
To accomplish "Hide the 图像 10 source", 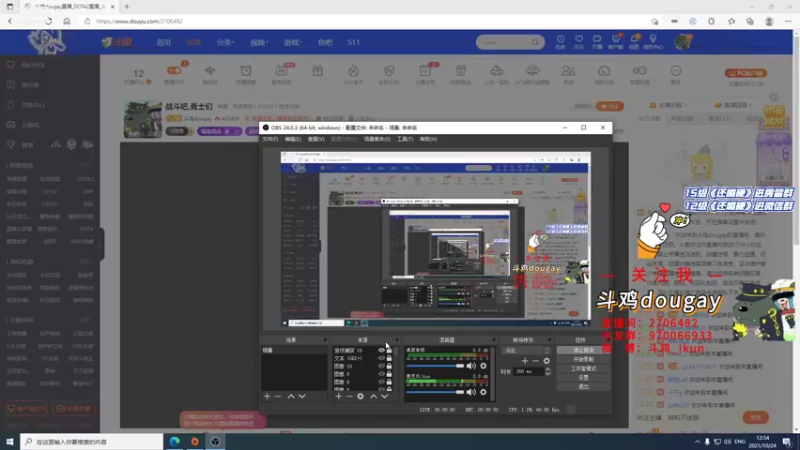I will [381, 366].
